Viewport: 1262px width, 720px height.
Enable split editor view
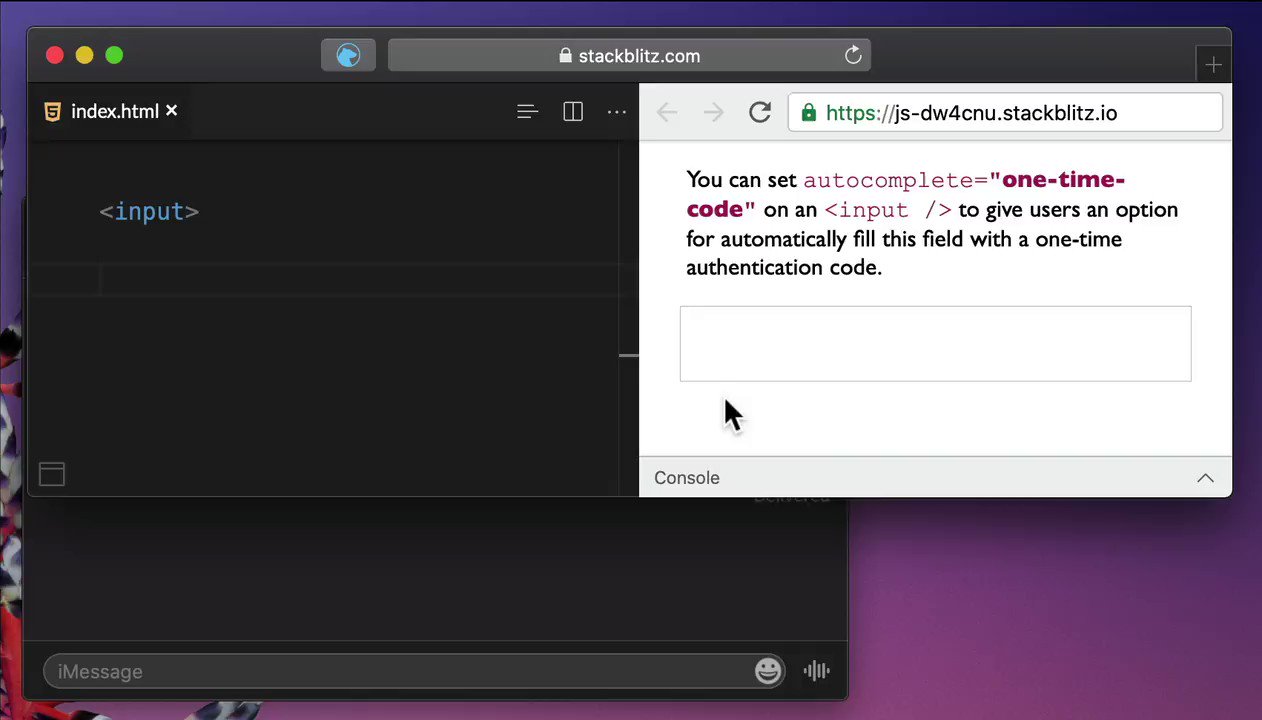tap(572, 111)
